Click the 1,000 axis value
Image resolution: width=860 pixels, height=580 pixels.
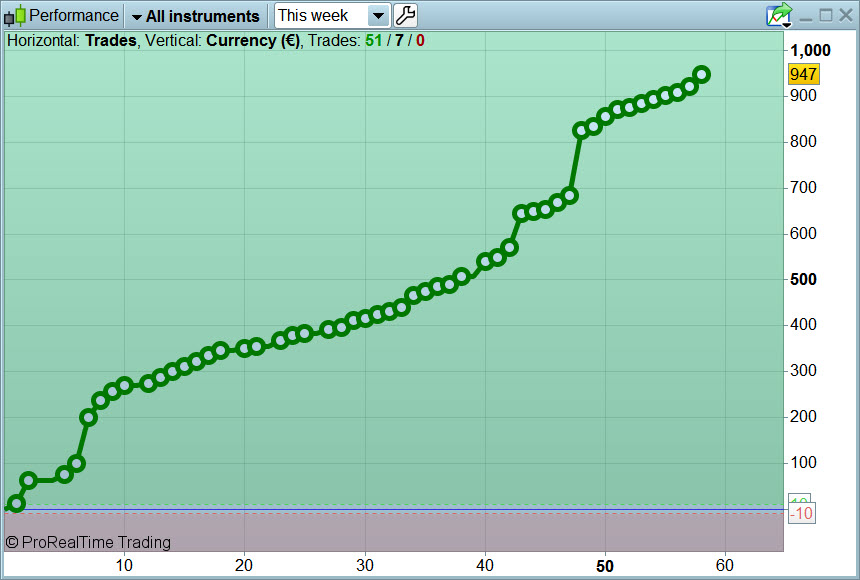click(x=810, y=50)
